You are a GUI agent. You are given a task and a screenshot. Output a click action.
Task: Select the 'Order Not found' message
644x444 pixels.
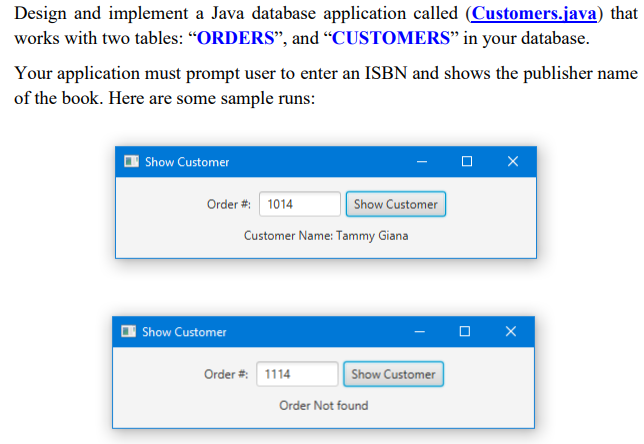tap(324, 406)
